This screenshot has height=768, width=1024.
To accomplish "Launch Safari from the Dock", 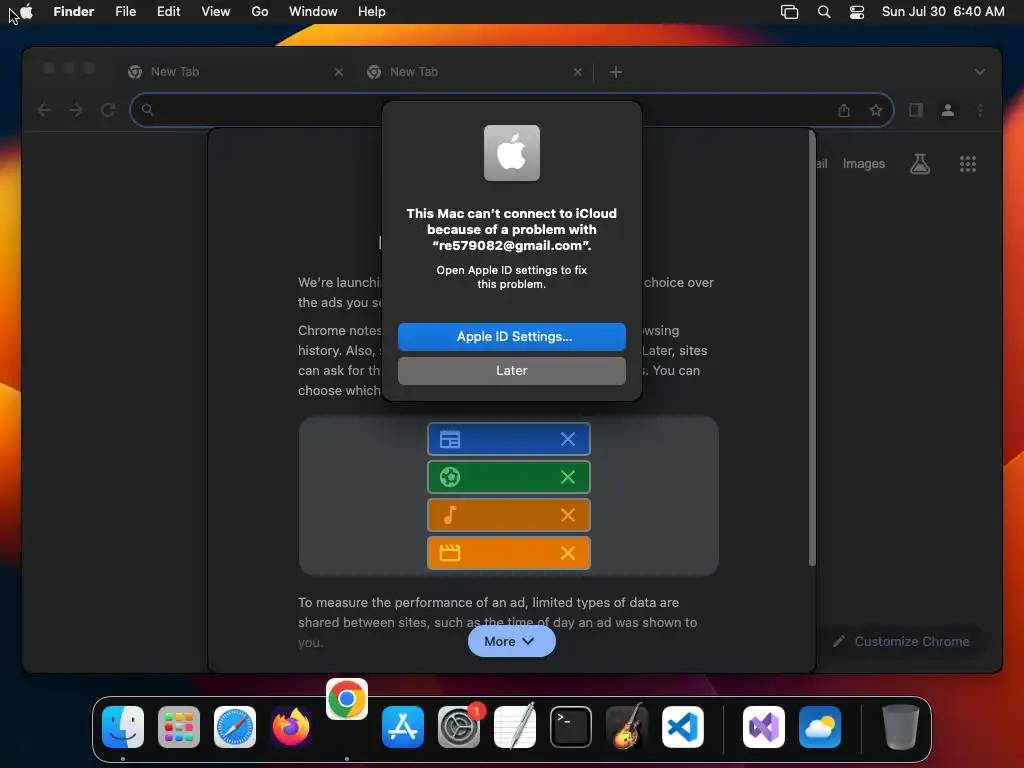I will point(235,727).
